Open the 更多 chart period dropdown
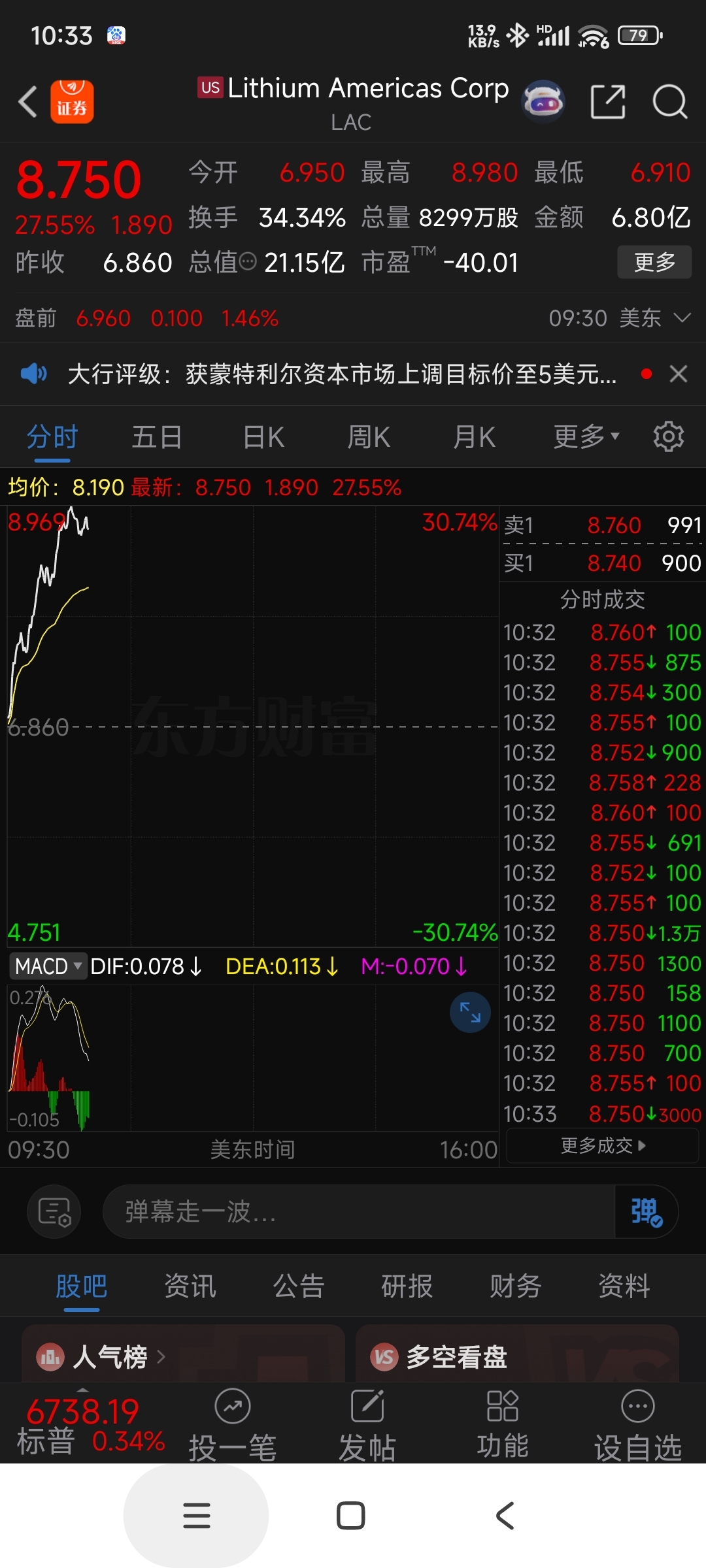706x1568 pixels. [586, 436]
